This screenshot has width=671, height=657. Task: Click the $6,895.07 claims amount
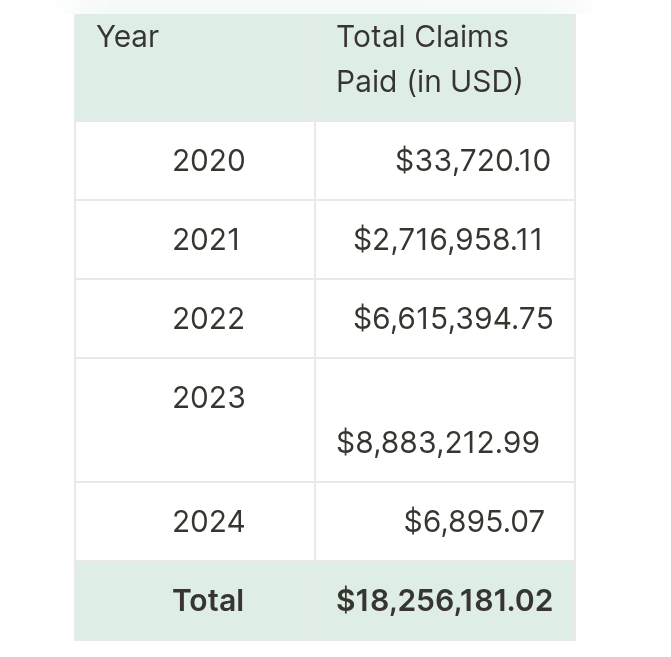tap(474, 522)
